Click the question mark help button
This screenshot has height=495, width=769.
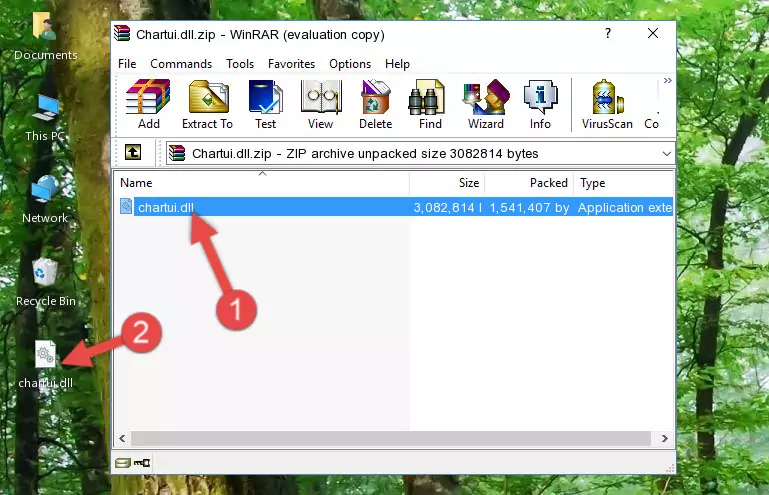pos(608,33)
